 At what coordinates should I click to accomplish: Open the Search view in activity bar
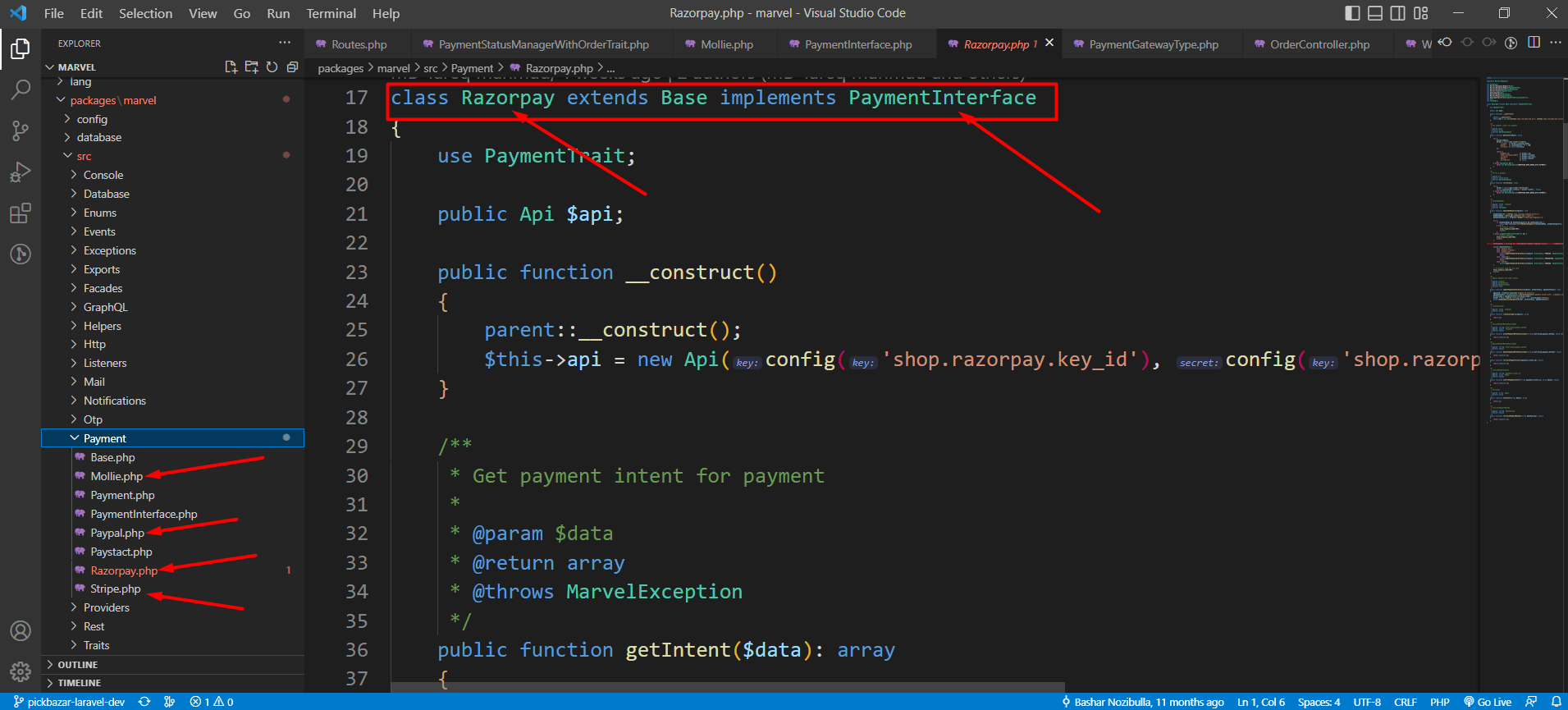[x=21, y=89]
